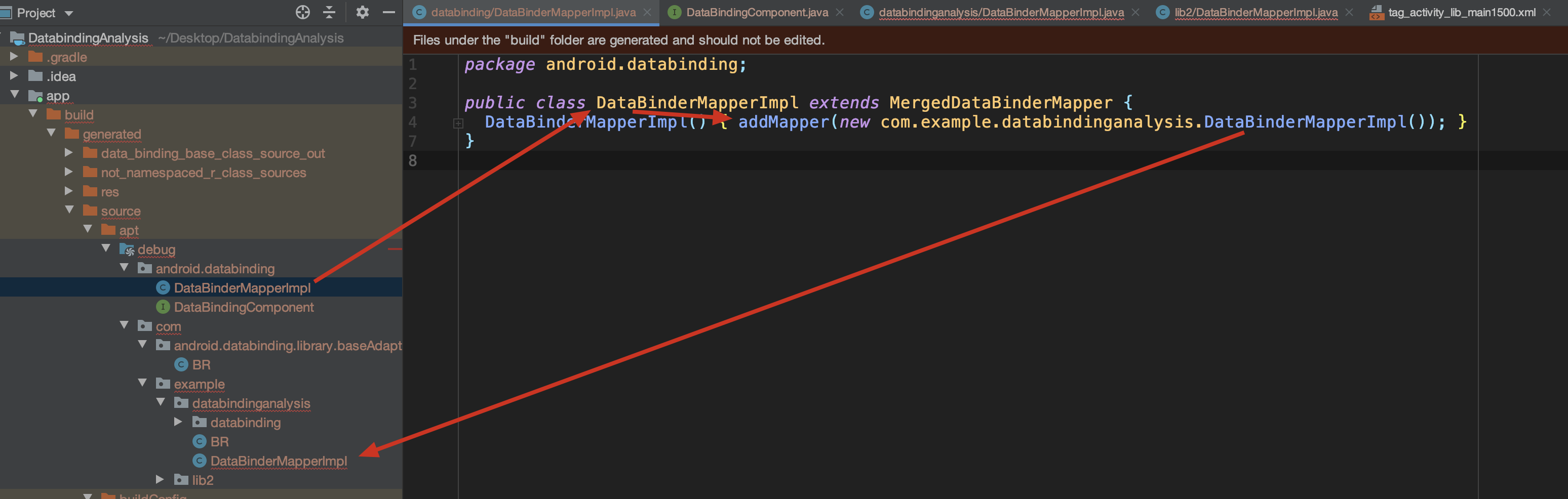Select the tag_activity_lib_main1500.xml tab
The image size is (1568, 499).
[x=1461, y=12]
